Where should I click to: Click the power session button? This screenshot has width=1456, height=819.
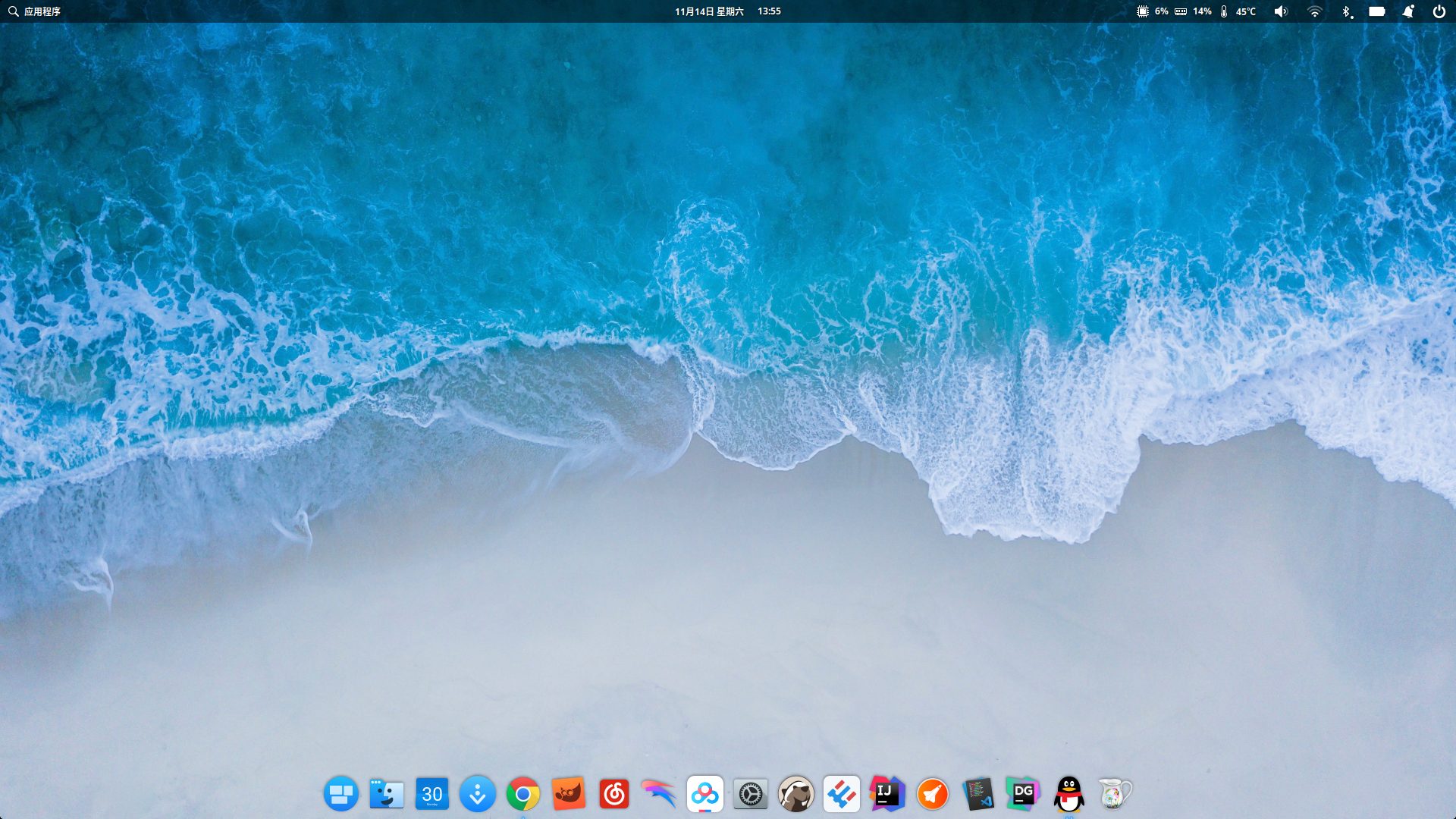[1439, 11]
